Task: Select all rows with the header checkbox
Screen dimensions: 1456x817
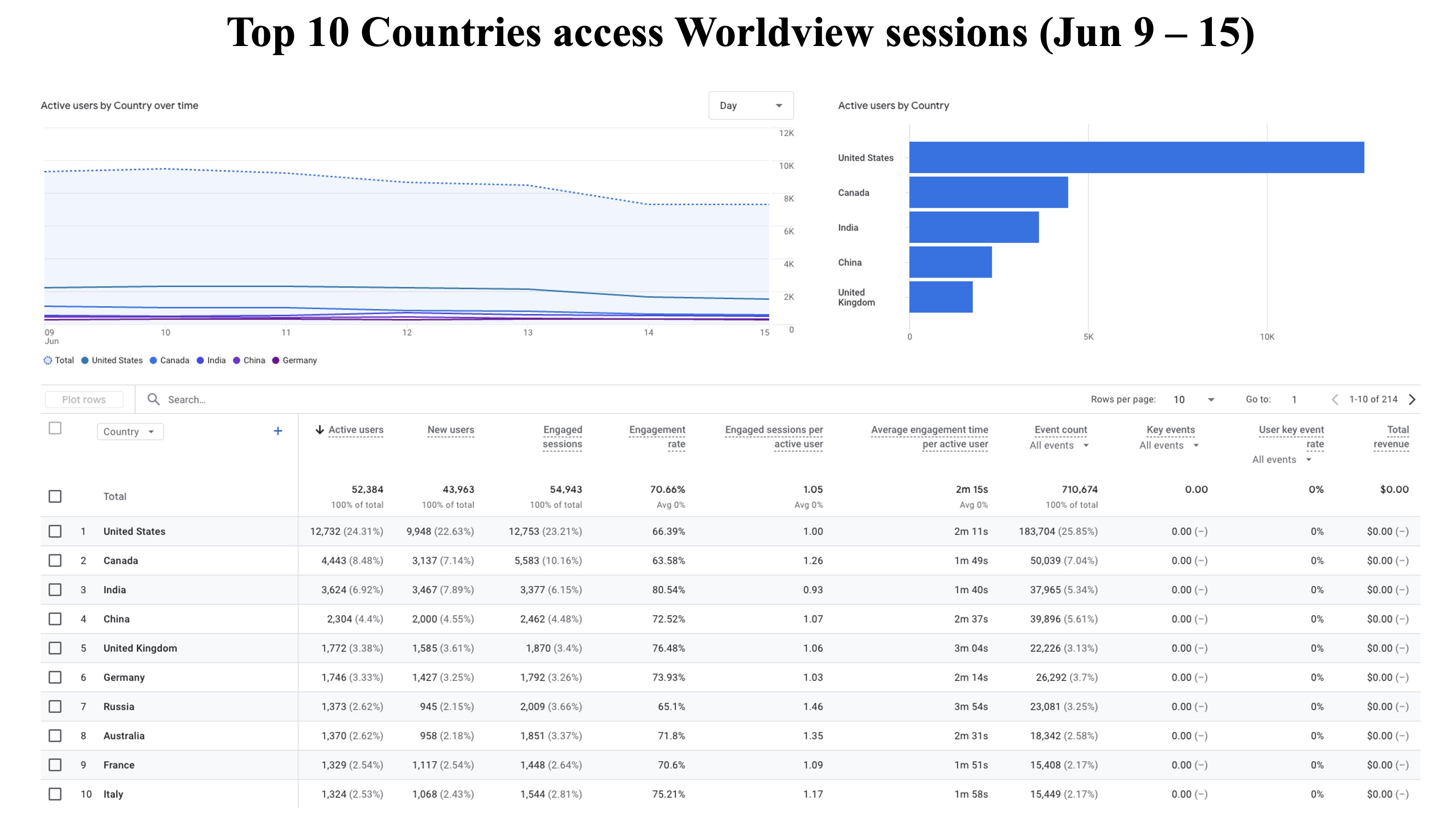Action: click(x=55, y=428)
